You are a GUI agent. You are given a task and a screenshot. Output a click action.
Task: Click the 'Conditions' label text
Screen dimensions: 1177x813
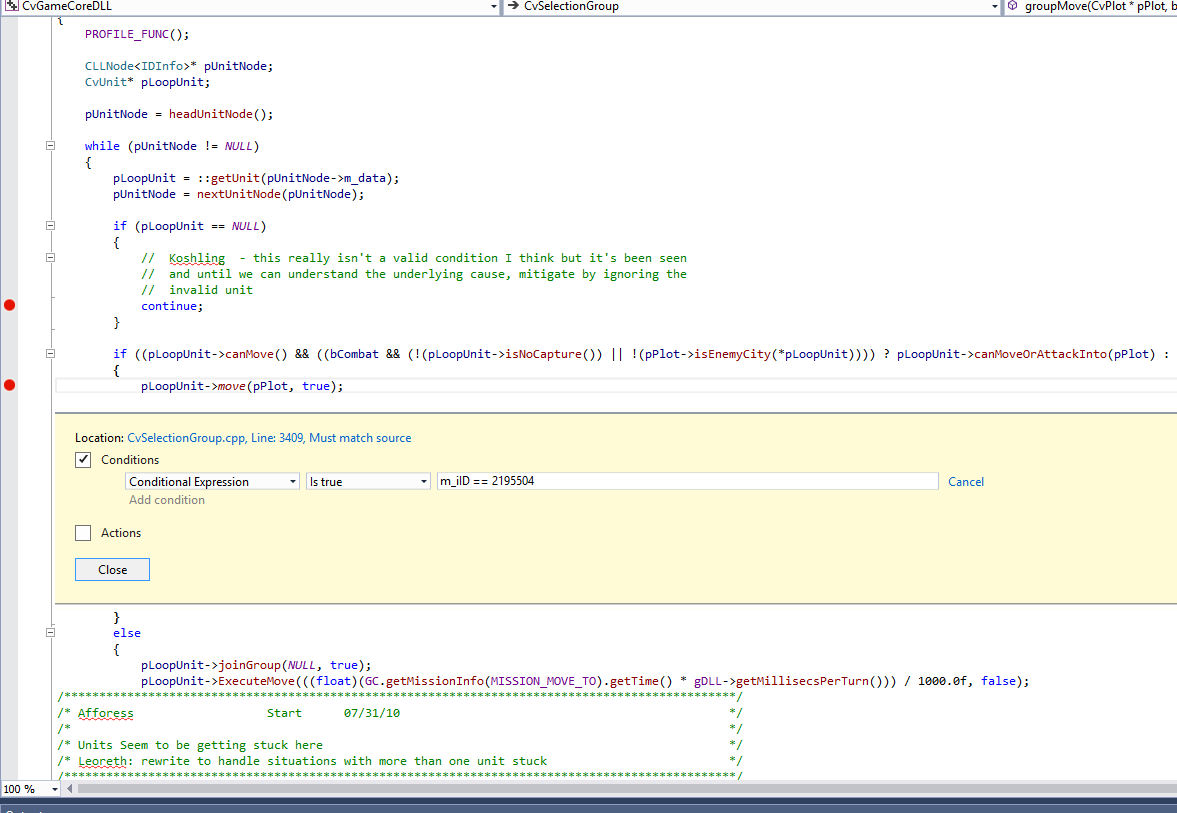[x=130, y=460]
